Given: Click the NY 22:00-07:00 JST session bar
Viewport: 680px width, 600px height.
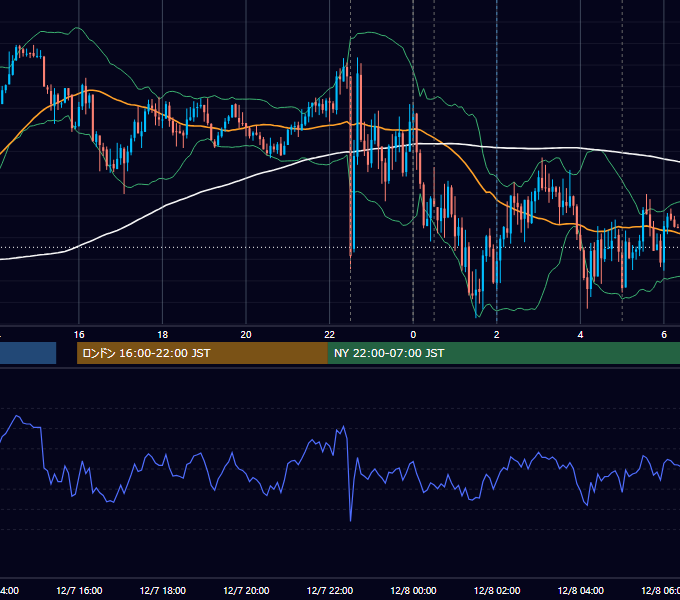Looking at the screenshot, I should 503,353.
